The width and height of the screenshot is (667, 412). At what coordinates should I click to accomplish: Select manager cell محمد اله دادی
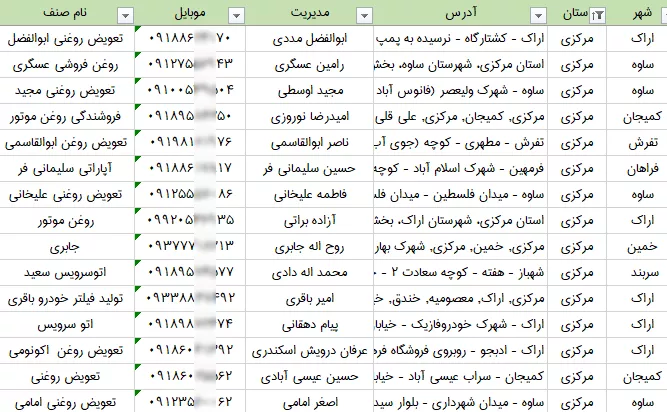tap(309, 273)
